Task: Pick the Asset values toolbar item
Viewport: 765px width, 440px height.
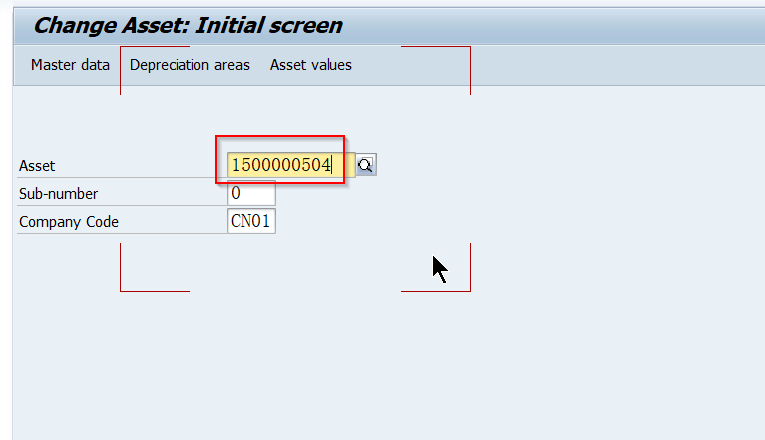Action: [x=311, y=65]
